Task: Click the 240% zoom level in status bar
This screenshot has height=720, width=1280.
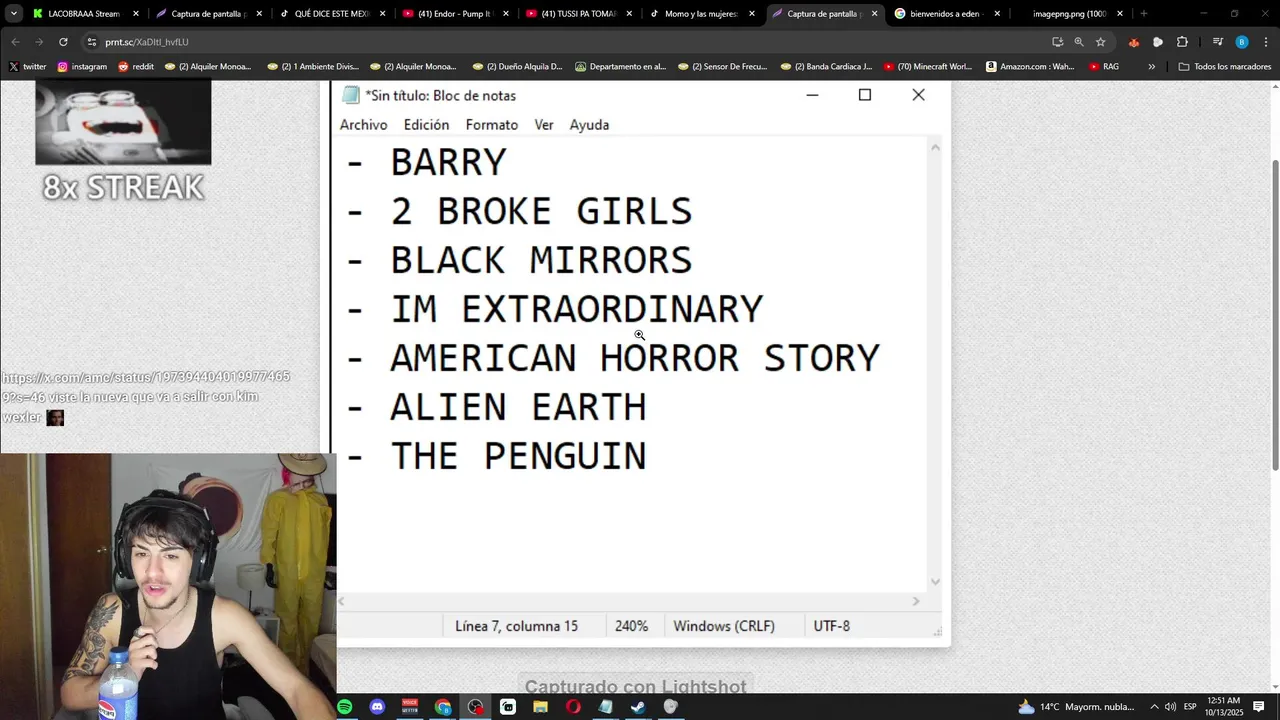Action: 631,626
